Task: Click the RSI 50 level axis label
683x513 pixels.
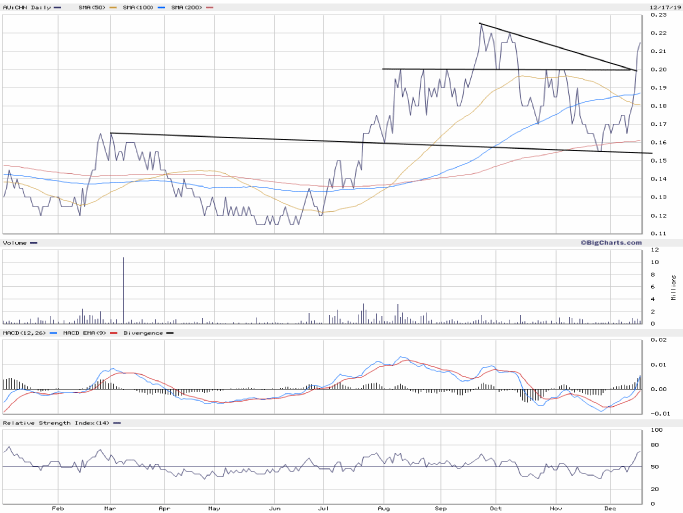Action: coord(655,467)
